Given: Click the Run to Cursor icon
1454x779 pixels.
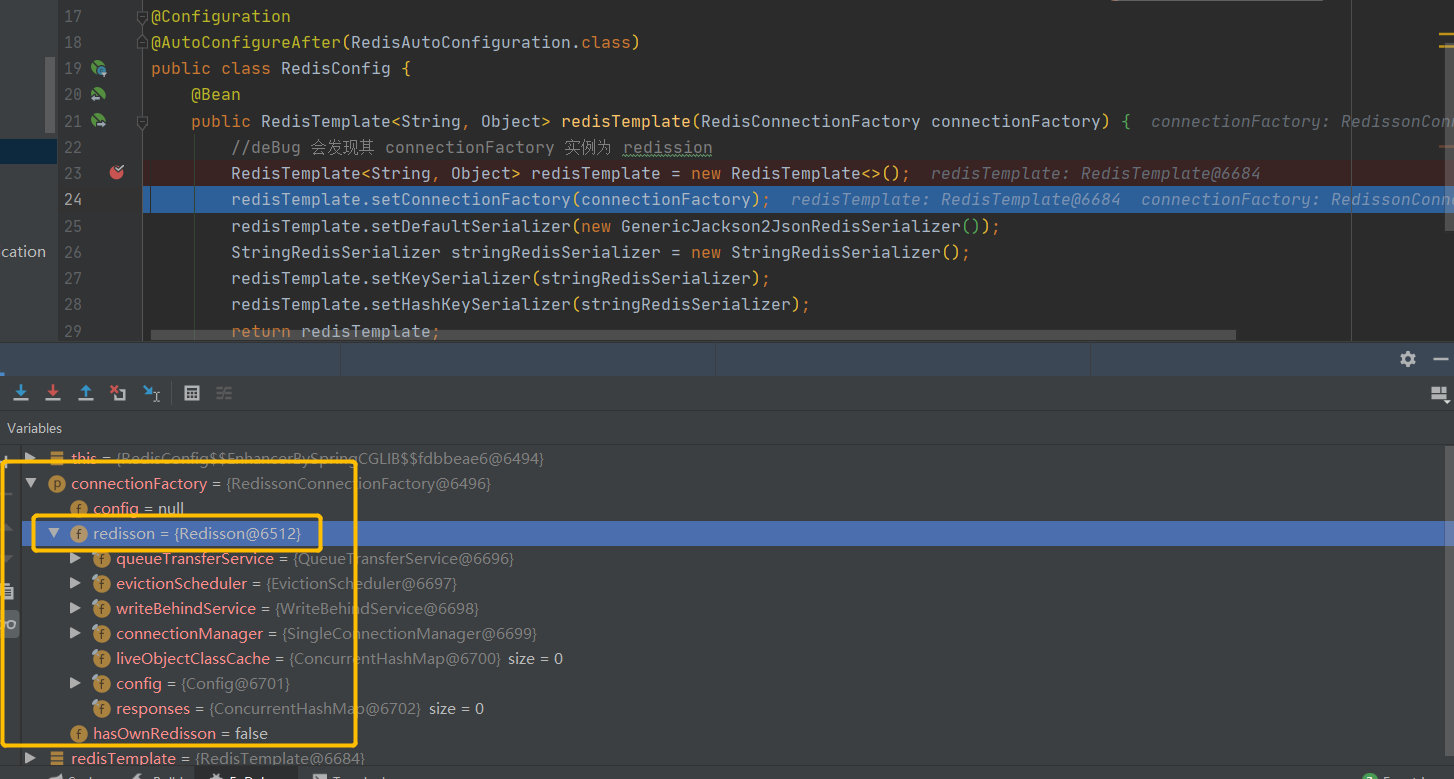Looking at the screenshot, I should (152, 392).
